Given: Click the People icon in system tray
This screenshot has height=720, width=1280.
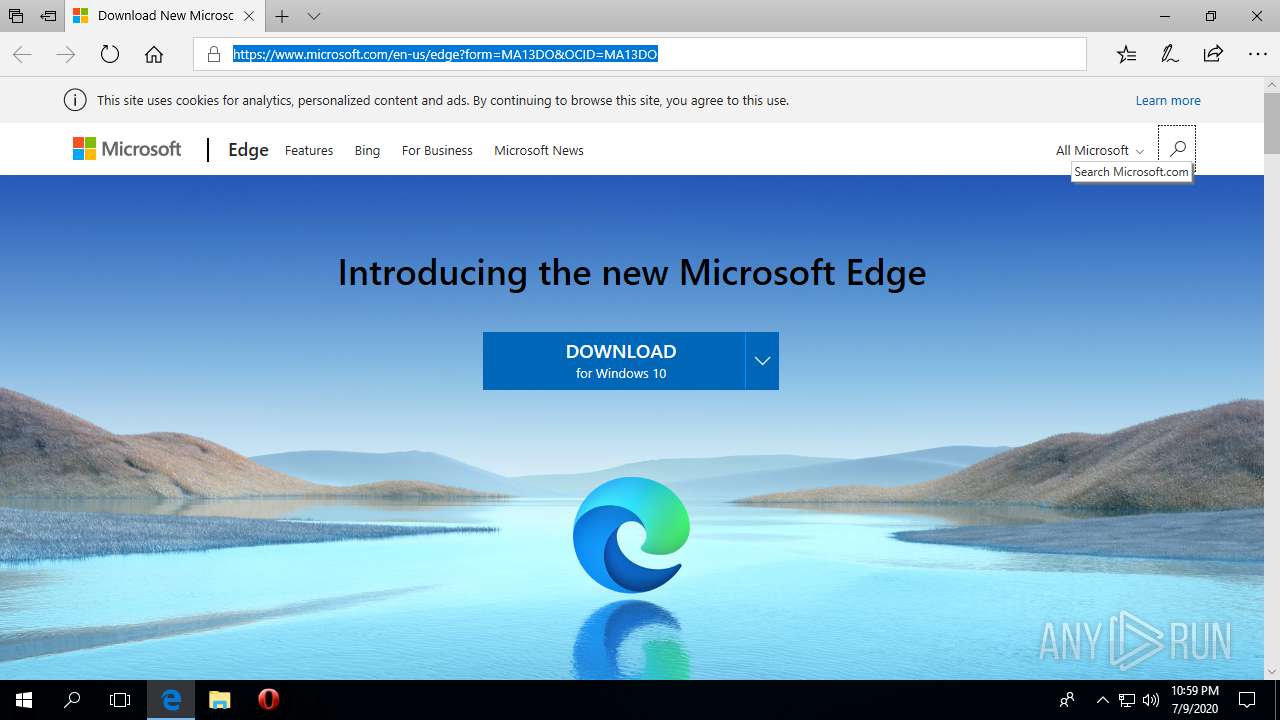Looking at the screenshot, I should [x=1067, y=700].
